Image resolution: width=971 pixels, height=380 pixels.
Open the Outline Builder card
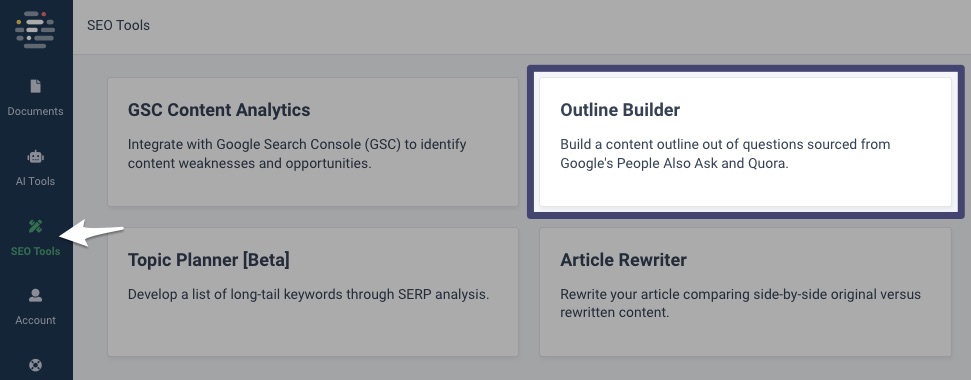pyautogui.click(x=745, y=142)
